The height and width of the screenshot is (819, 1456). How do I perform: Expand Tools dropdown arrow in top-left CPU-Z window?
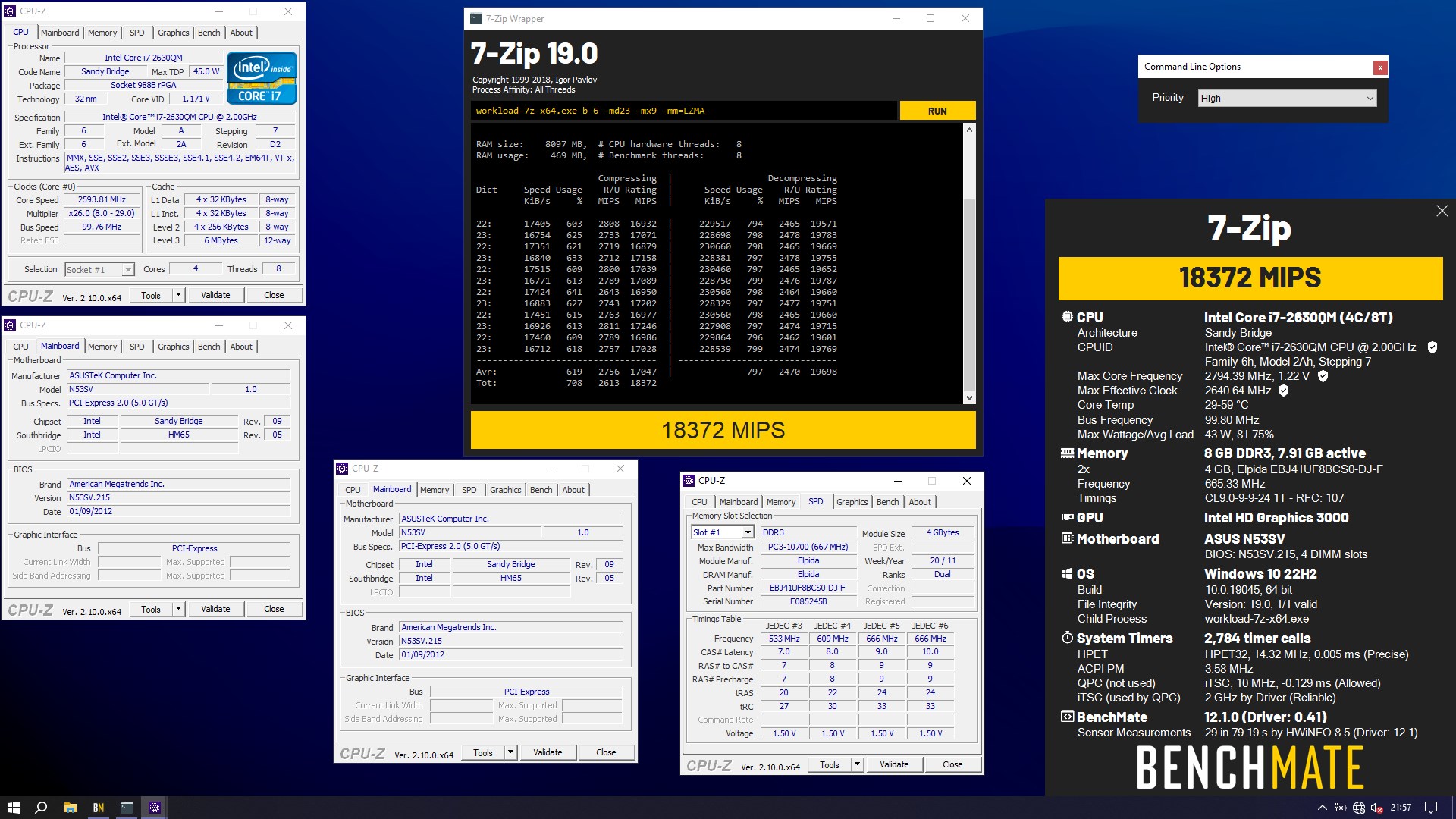[178, 295]
